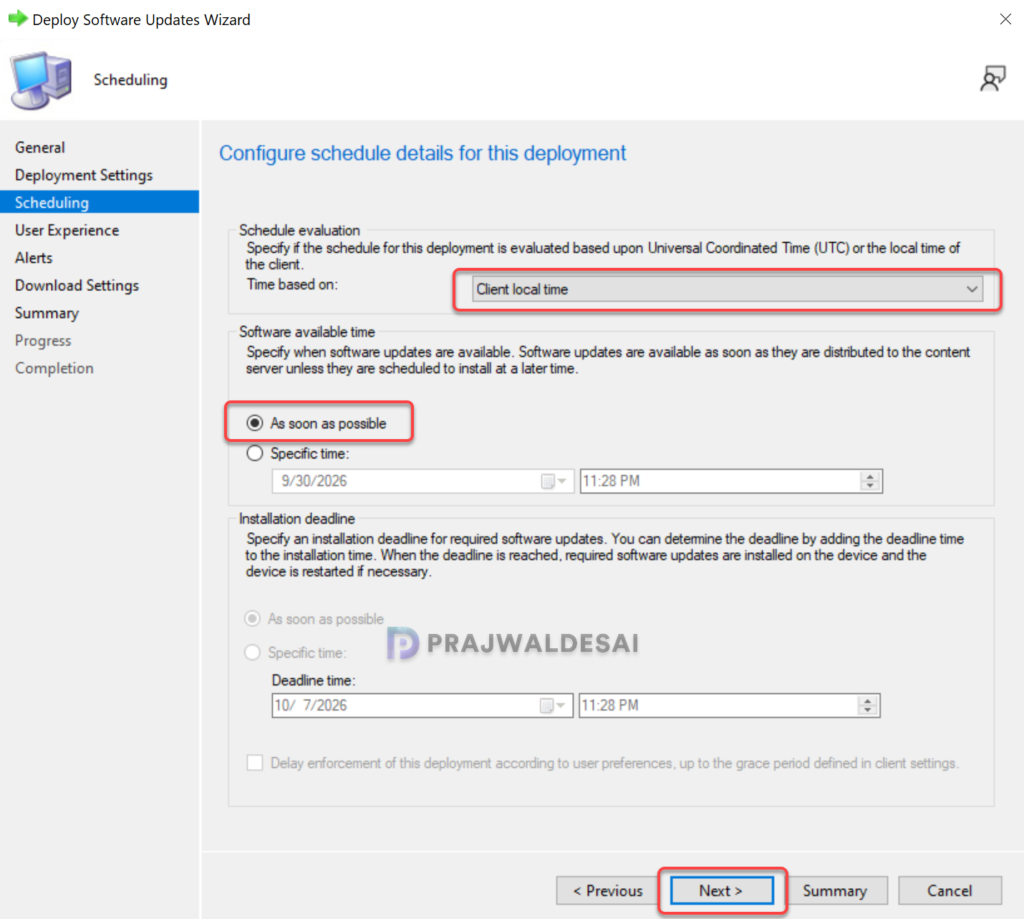
Task: Select Installation deadline Specific time radio
Action: [x=252, y=653]
